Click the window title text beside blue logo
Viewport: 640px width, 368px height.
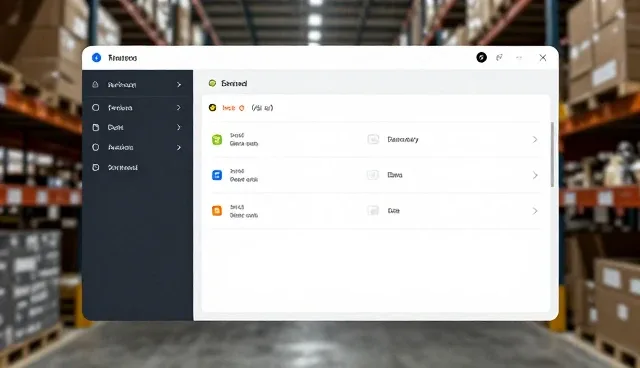(x=122, y=58)
